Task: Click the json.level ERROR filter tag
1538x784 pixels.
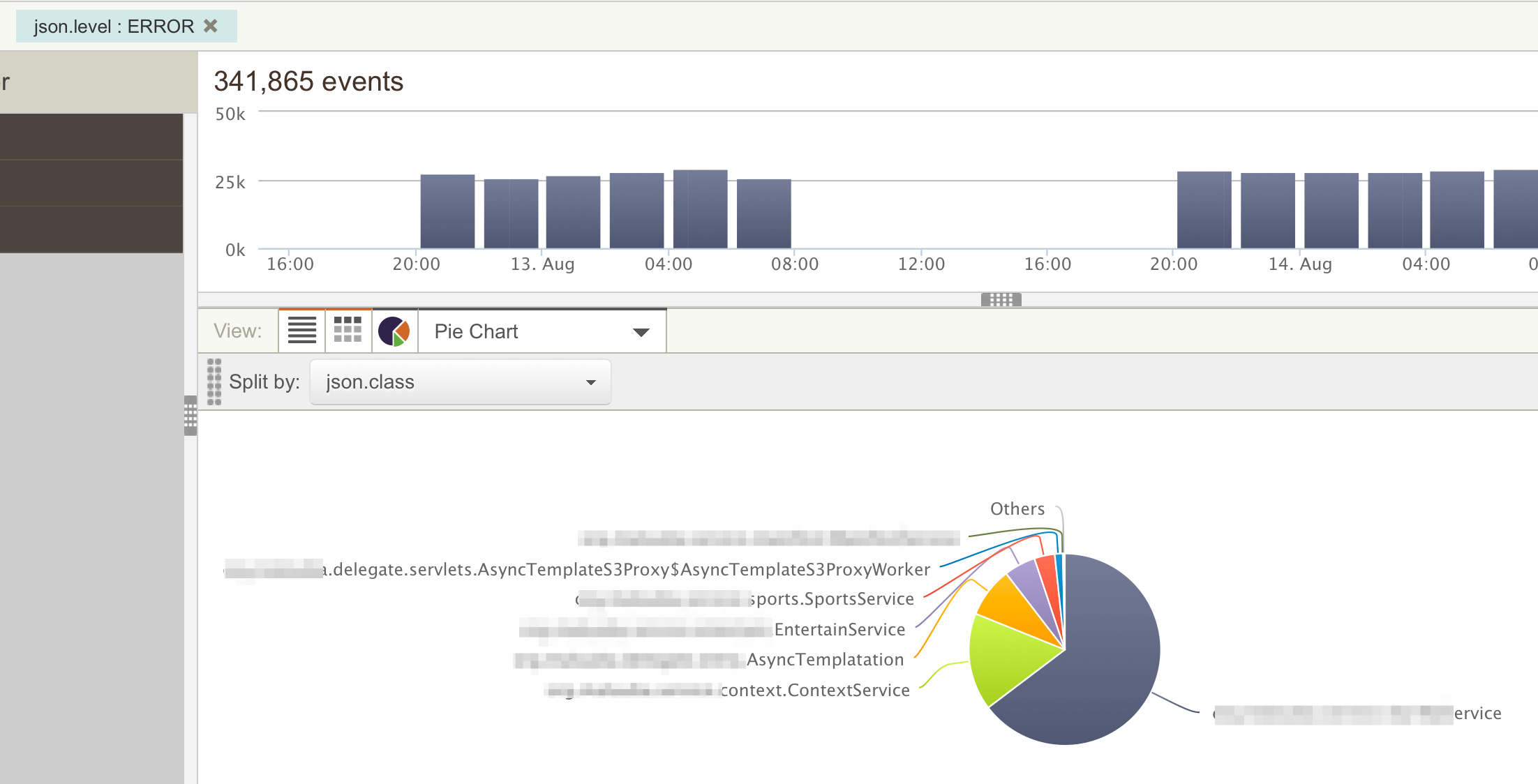Action: [114, 27]
